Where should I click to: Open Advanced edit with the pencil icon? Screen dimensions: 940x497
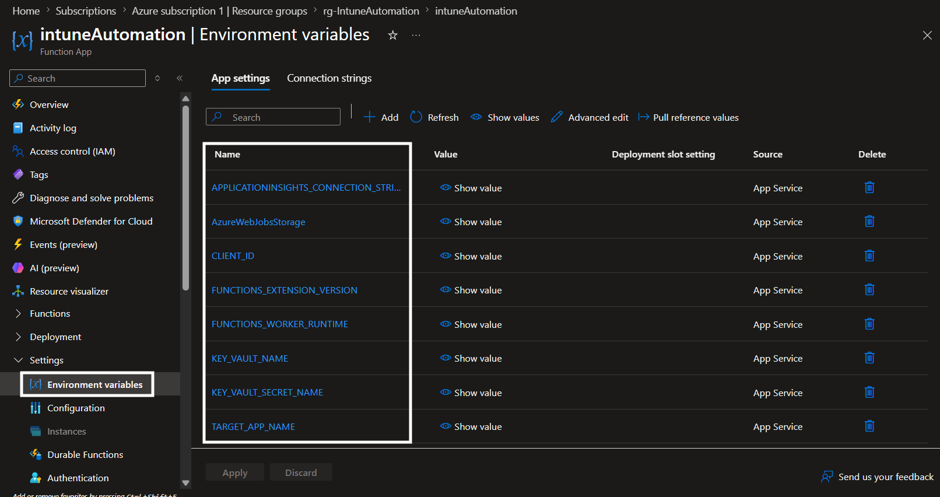tap(589, 118)
